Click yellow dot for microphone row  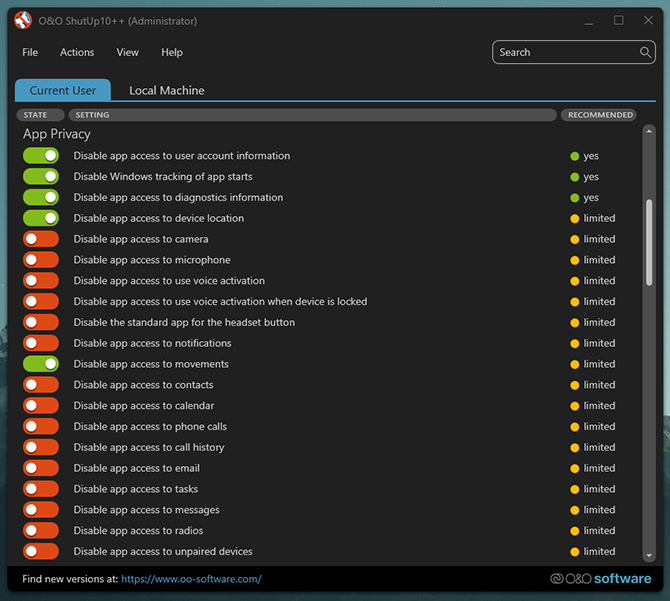click(574, 261)
